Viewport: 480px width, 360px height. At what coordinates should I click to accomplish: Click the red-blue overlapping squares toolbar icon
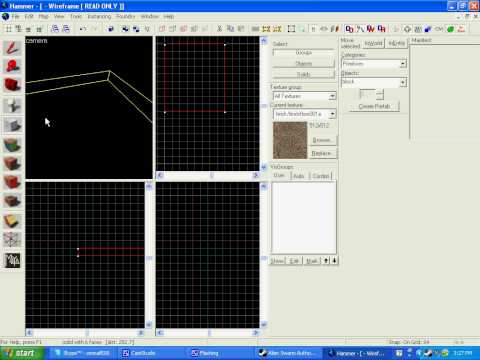pyautogui.click(x=349, y=29)
